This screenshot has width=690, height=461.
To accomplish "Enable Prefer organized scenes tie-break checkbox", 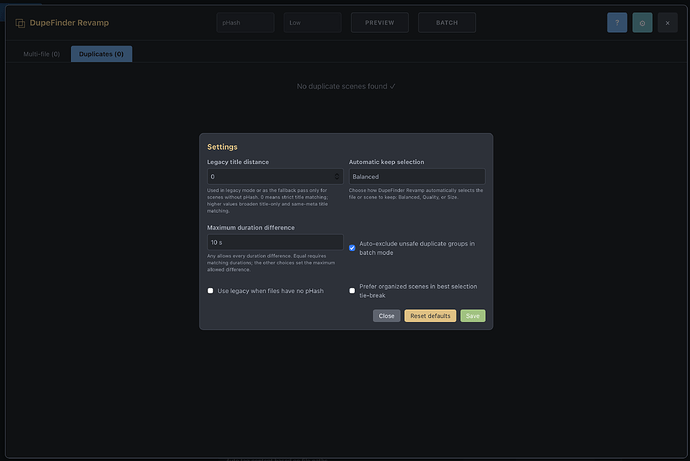I will (352, 291).
